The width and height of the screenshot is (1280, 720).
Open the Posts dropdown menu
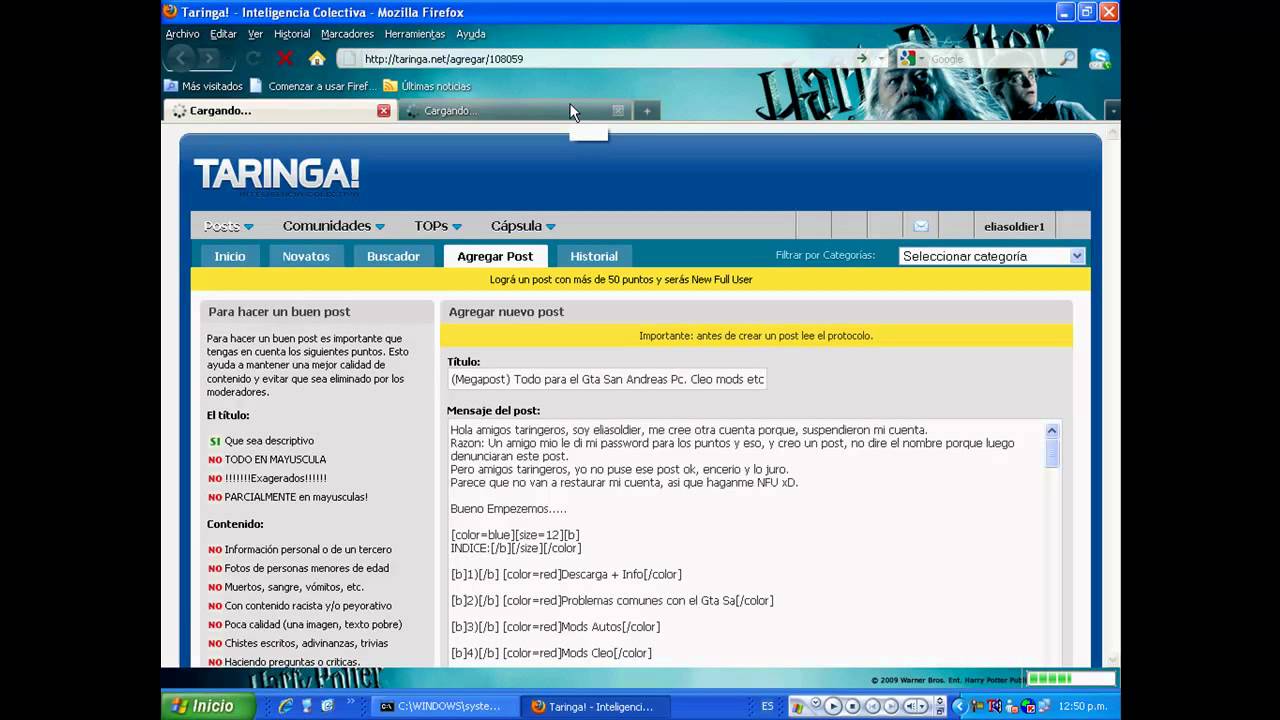(x=229, y=226)
